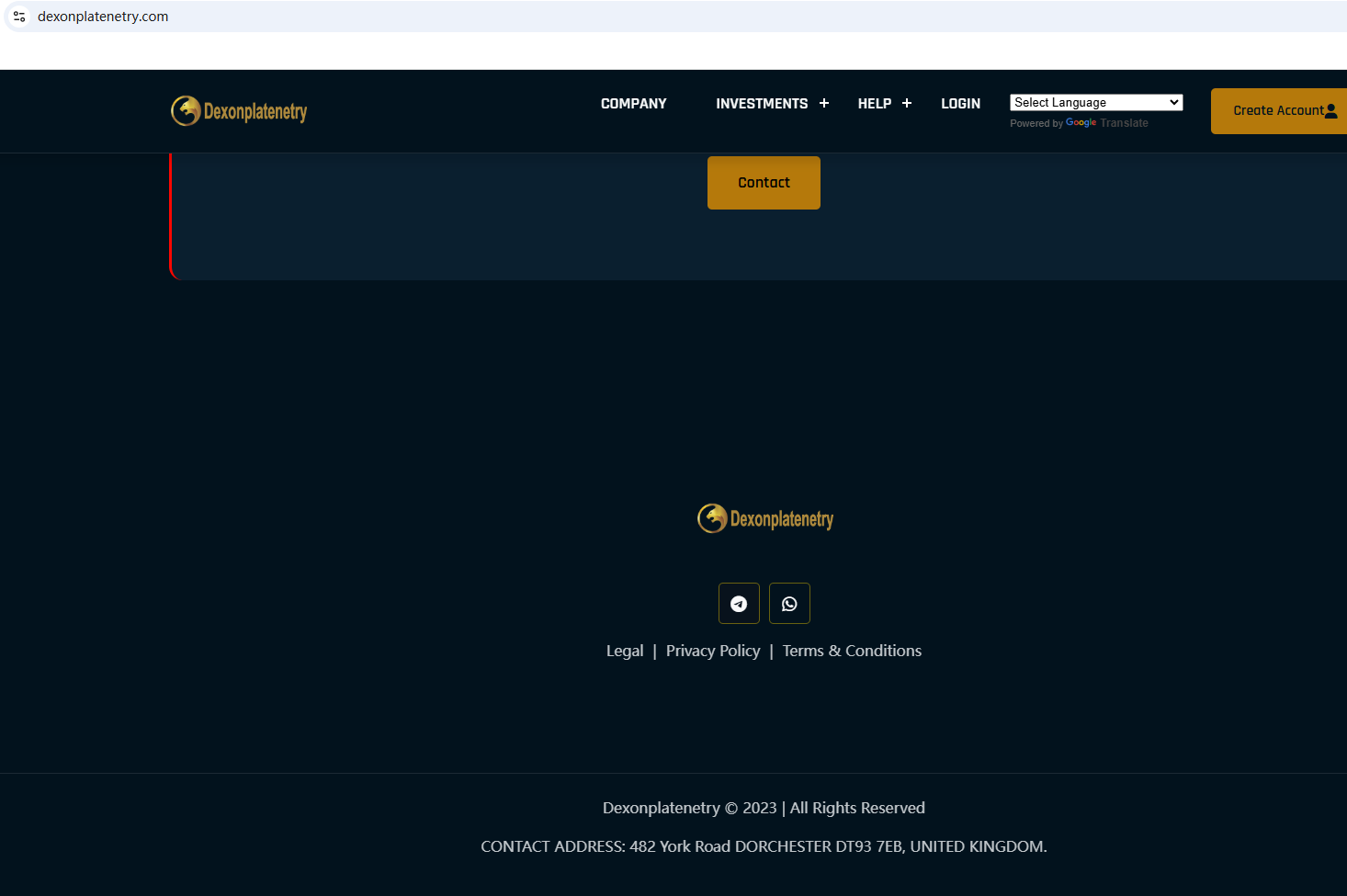Expand the Investments plus icon
The image size is (1347, 896).
(x=824, y=104)
